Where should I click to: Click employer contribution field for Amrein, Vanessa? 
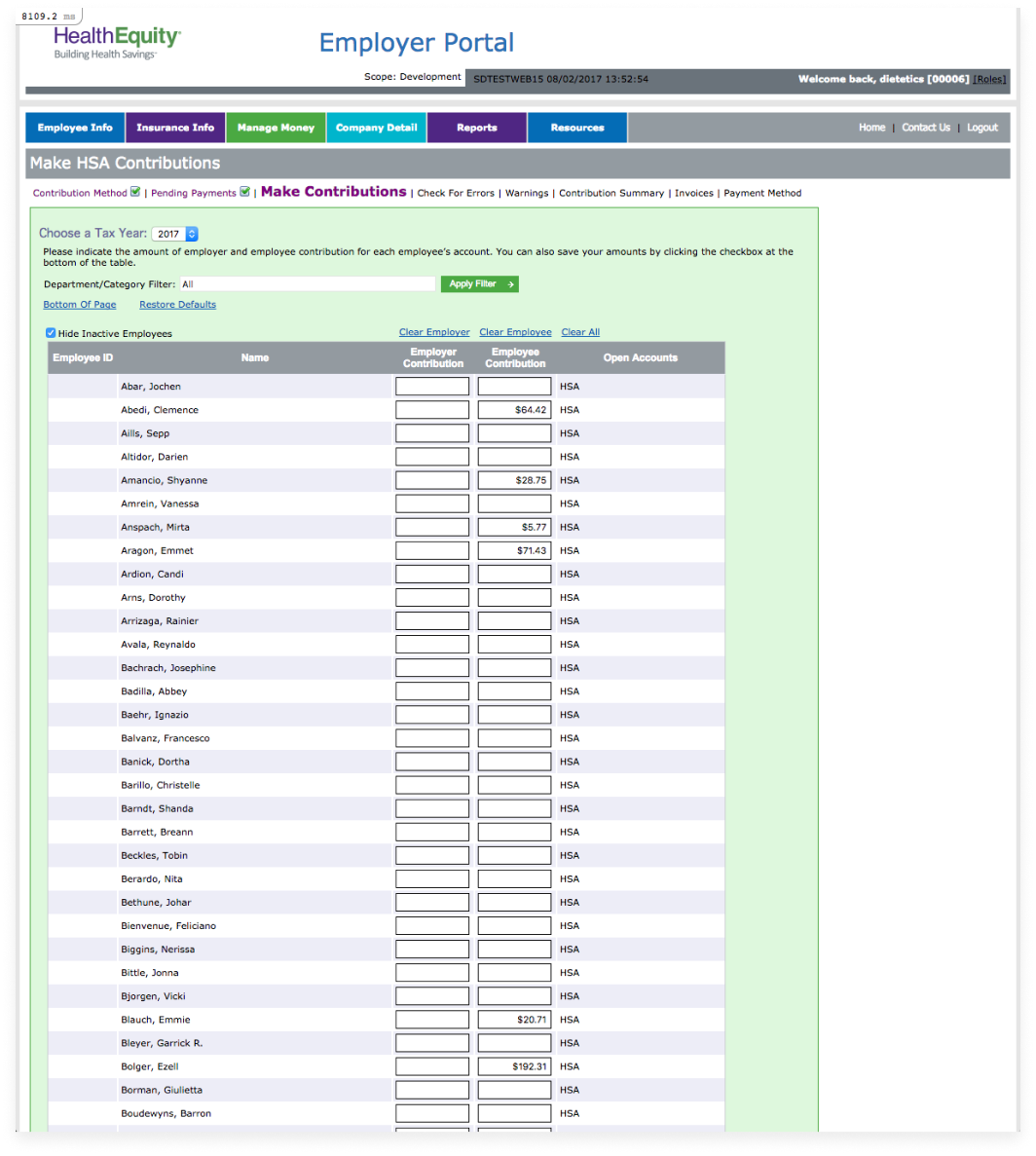431,503
